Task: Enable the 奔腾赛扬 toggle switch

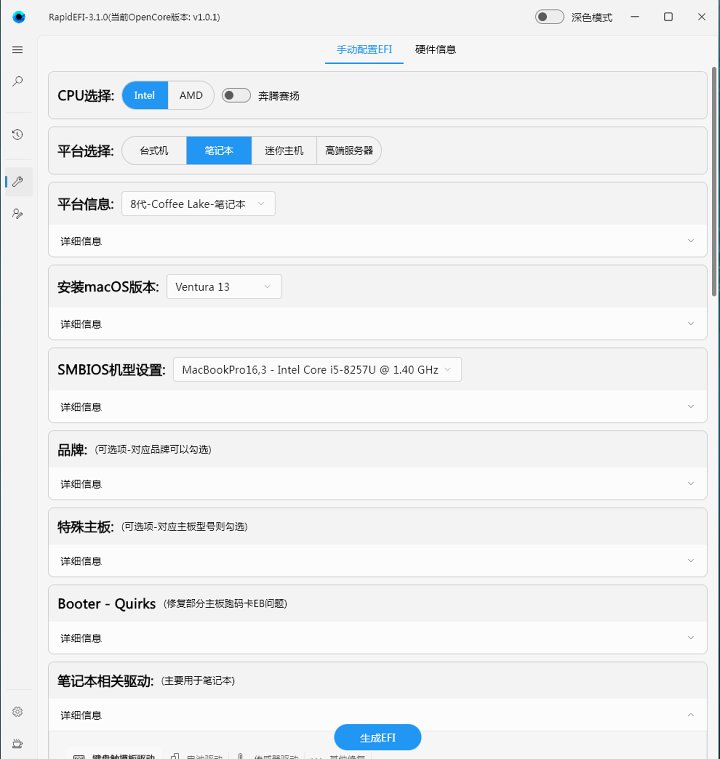Action: [x=236, y=96]
